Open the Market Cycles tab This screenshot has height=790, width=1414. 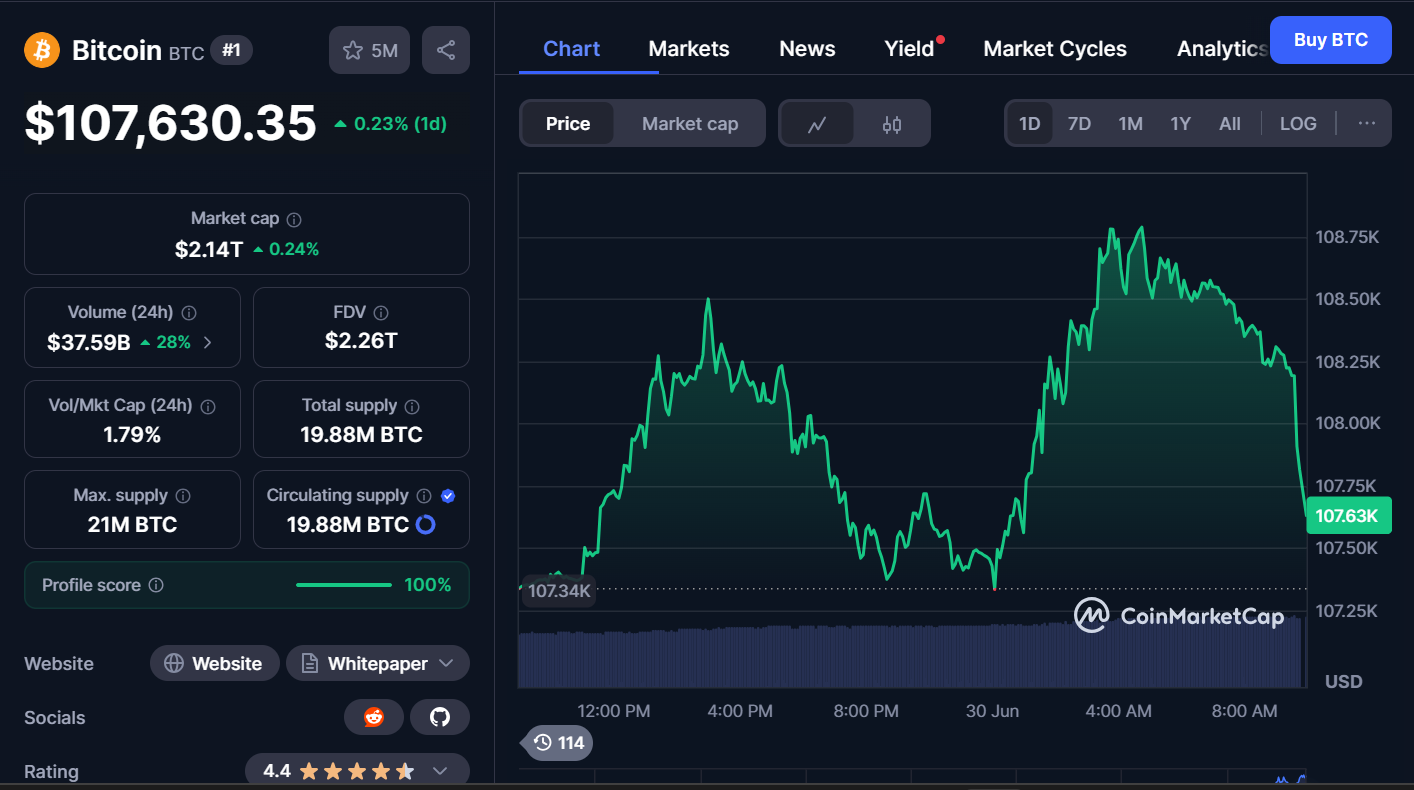click(x=1055, y=49)
